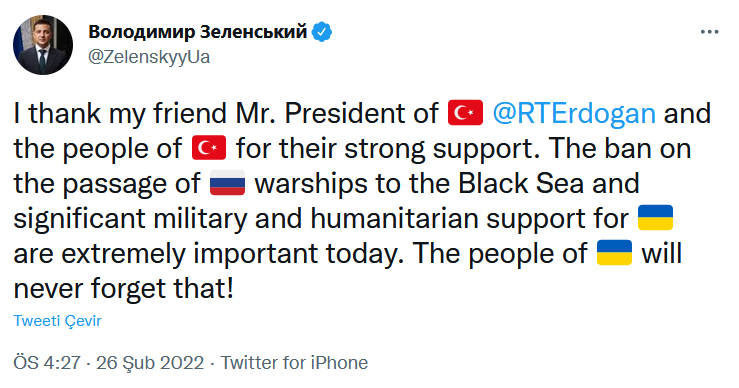The height and width of the screenshot is (388, 739).
Task: Click the Володимир Зеленський display name
Action: point(198,32)
